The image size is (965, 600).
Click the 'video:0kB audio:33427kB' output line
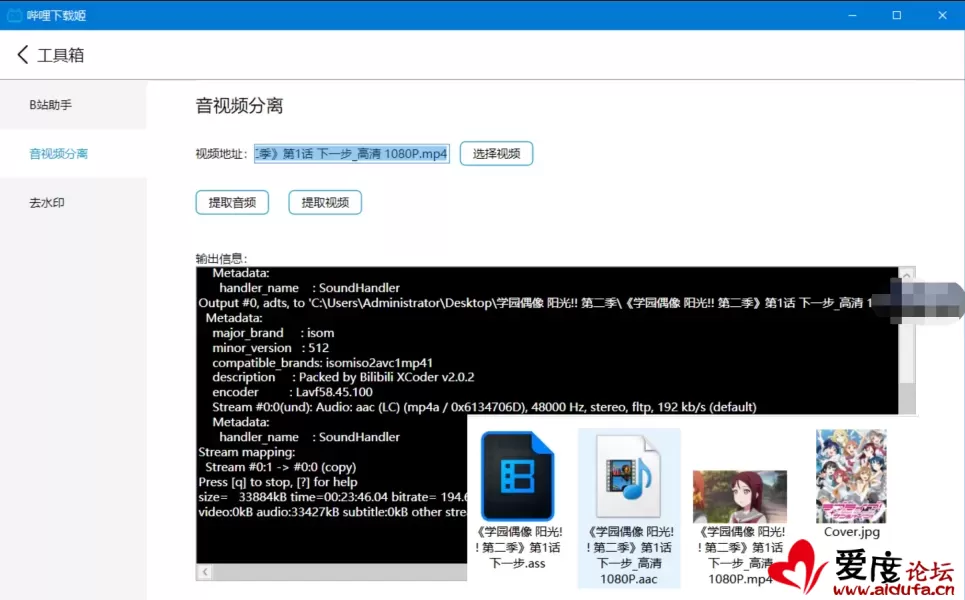pos(332,512)
